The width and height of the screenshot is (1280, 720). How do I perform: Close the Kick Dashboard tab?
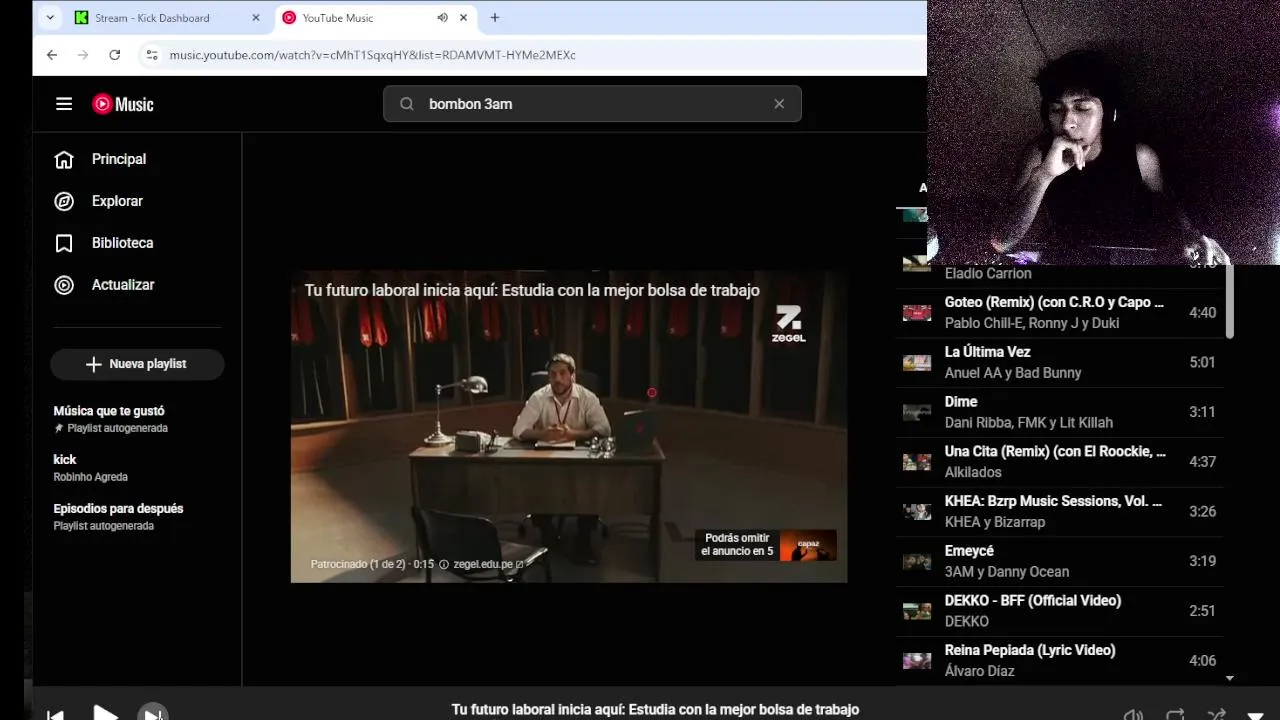[256, 18]
